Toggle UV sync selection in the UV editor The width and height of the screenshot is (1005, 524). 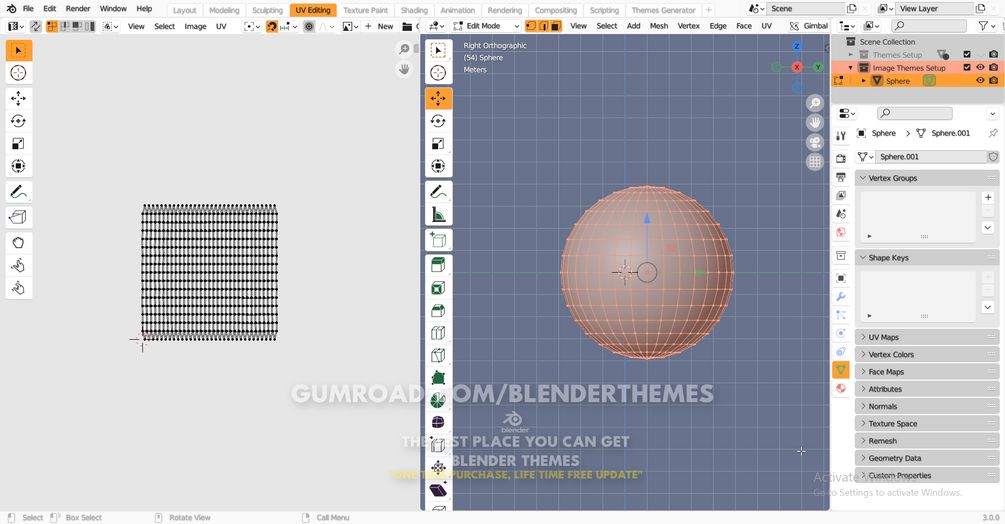pyautogui.click(x=35, y=26)
